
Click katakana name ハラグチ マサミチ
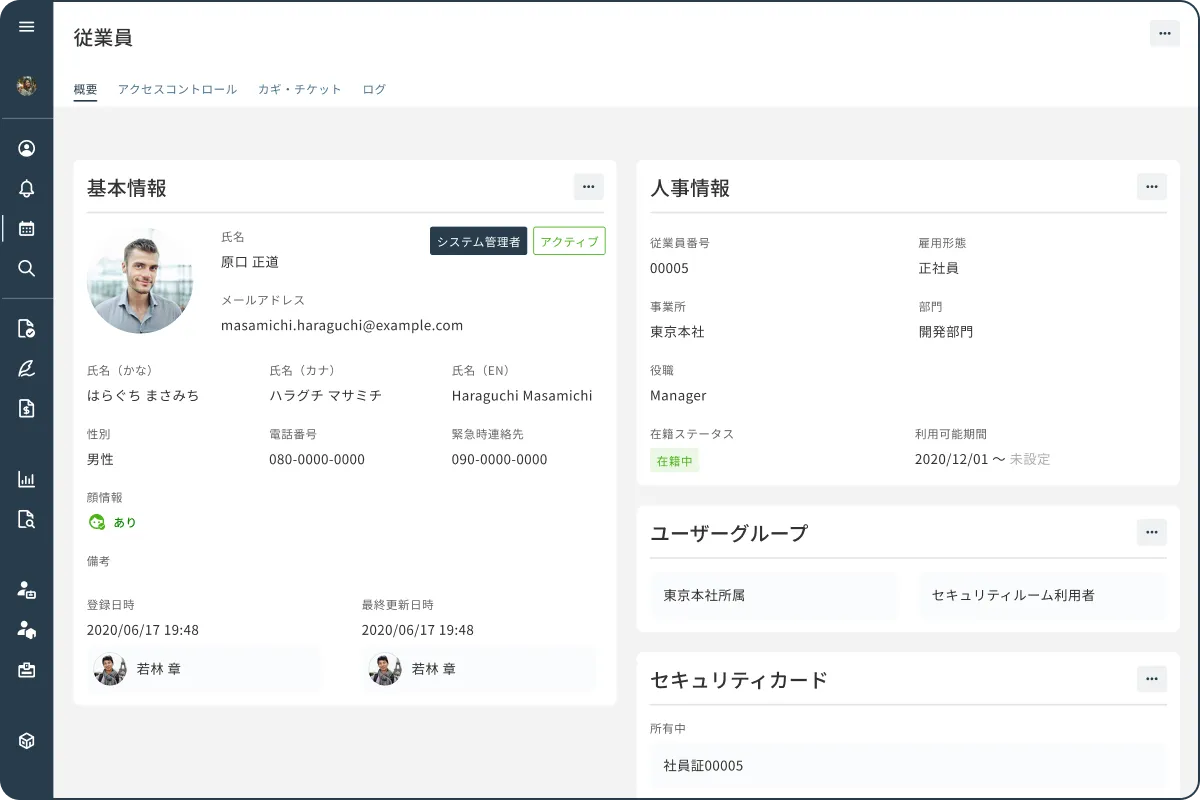pyautogui.click(x=325, y=395)
